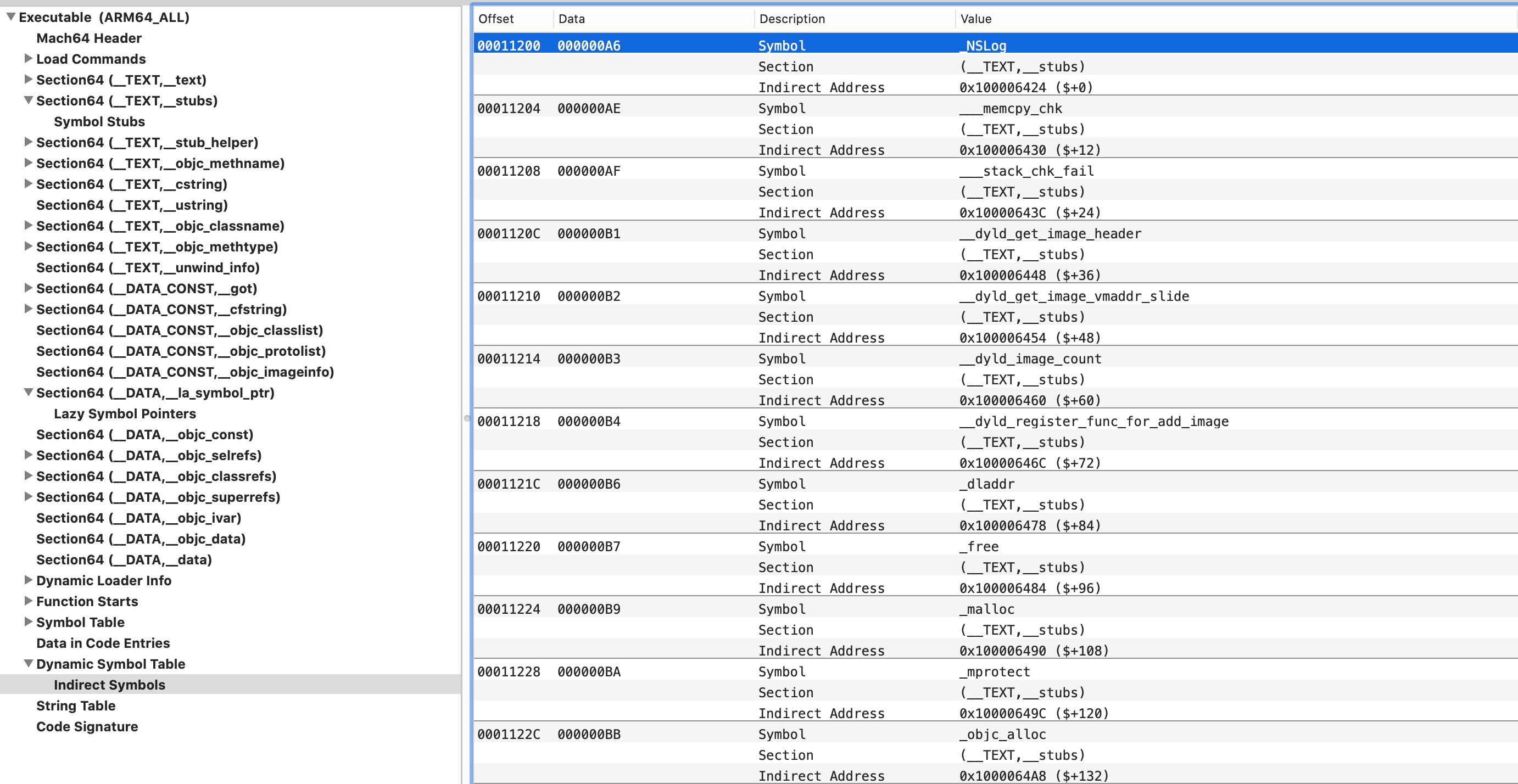The height and width of the screenshot is (784, 1518).
Task: Expand the Symbol Table node
Action: click(27, 622)
